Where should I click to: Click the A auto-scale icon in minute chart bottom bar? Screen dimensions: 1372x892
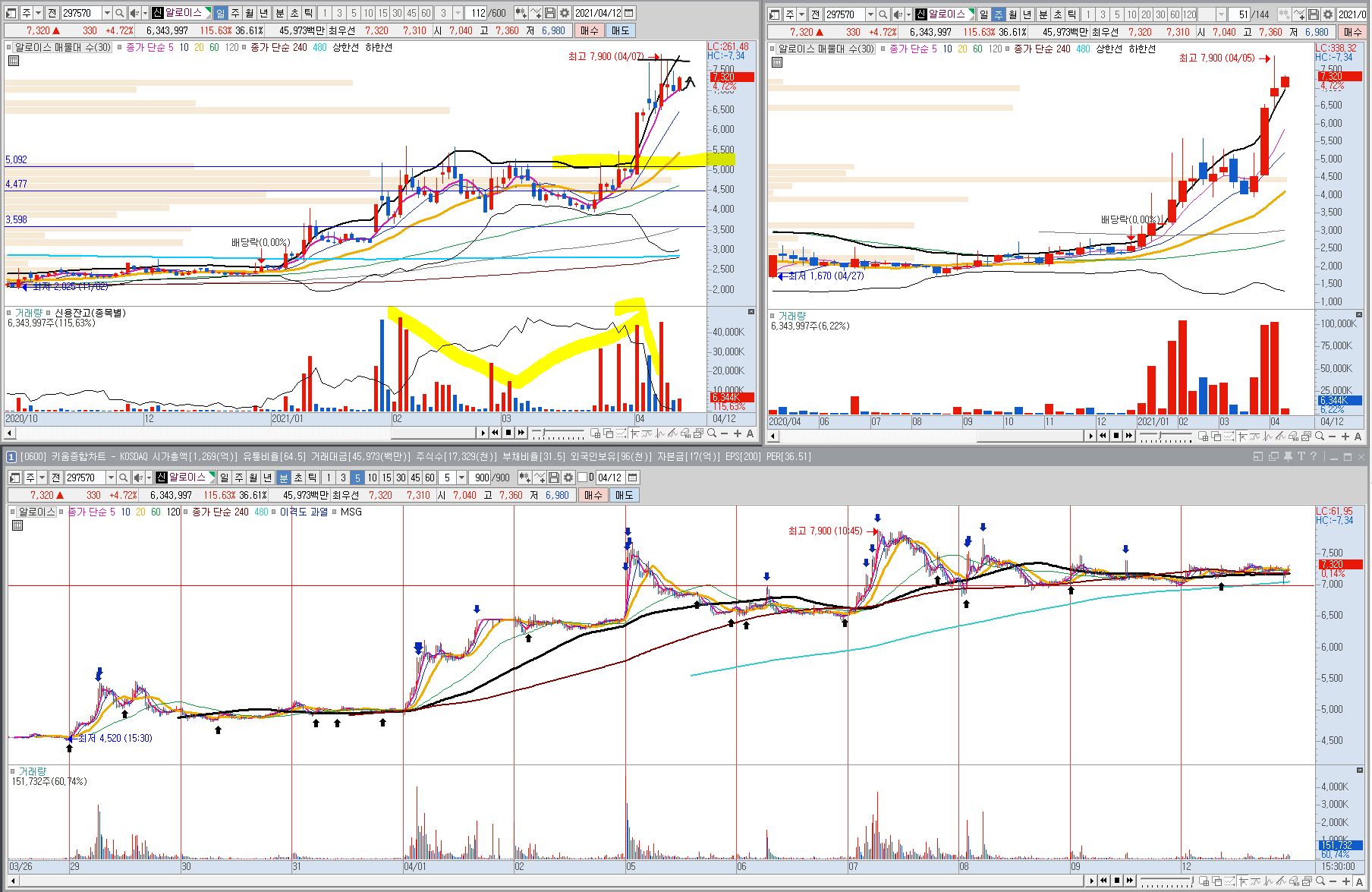point(1359,881)
